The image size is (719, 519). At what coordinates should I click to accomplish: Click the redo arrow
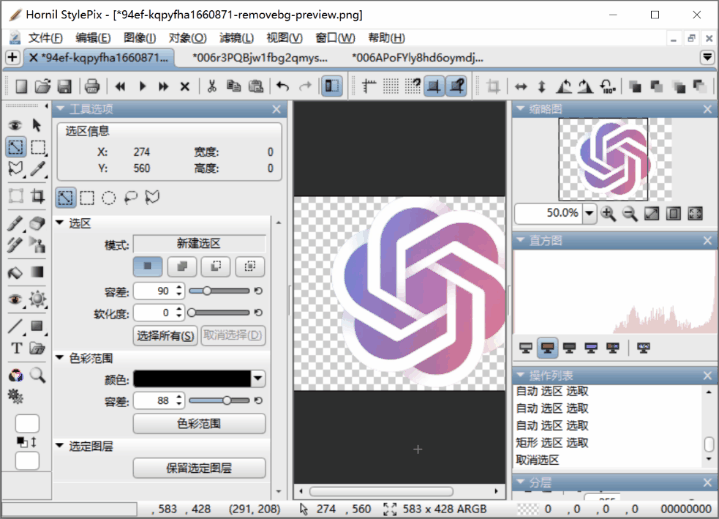[305, 86]
